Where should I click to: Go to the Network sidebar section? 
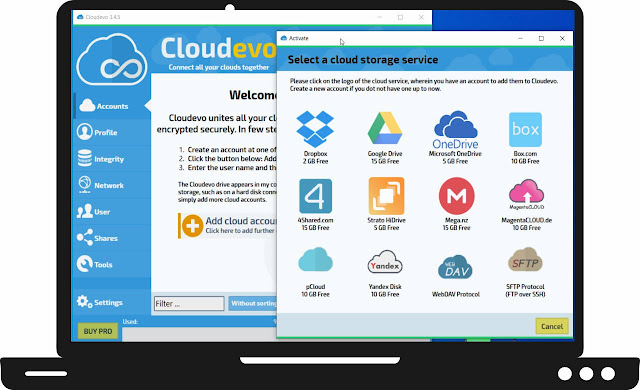click(112, 185)
